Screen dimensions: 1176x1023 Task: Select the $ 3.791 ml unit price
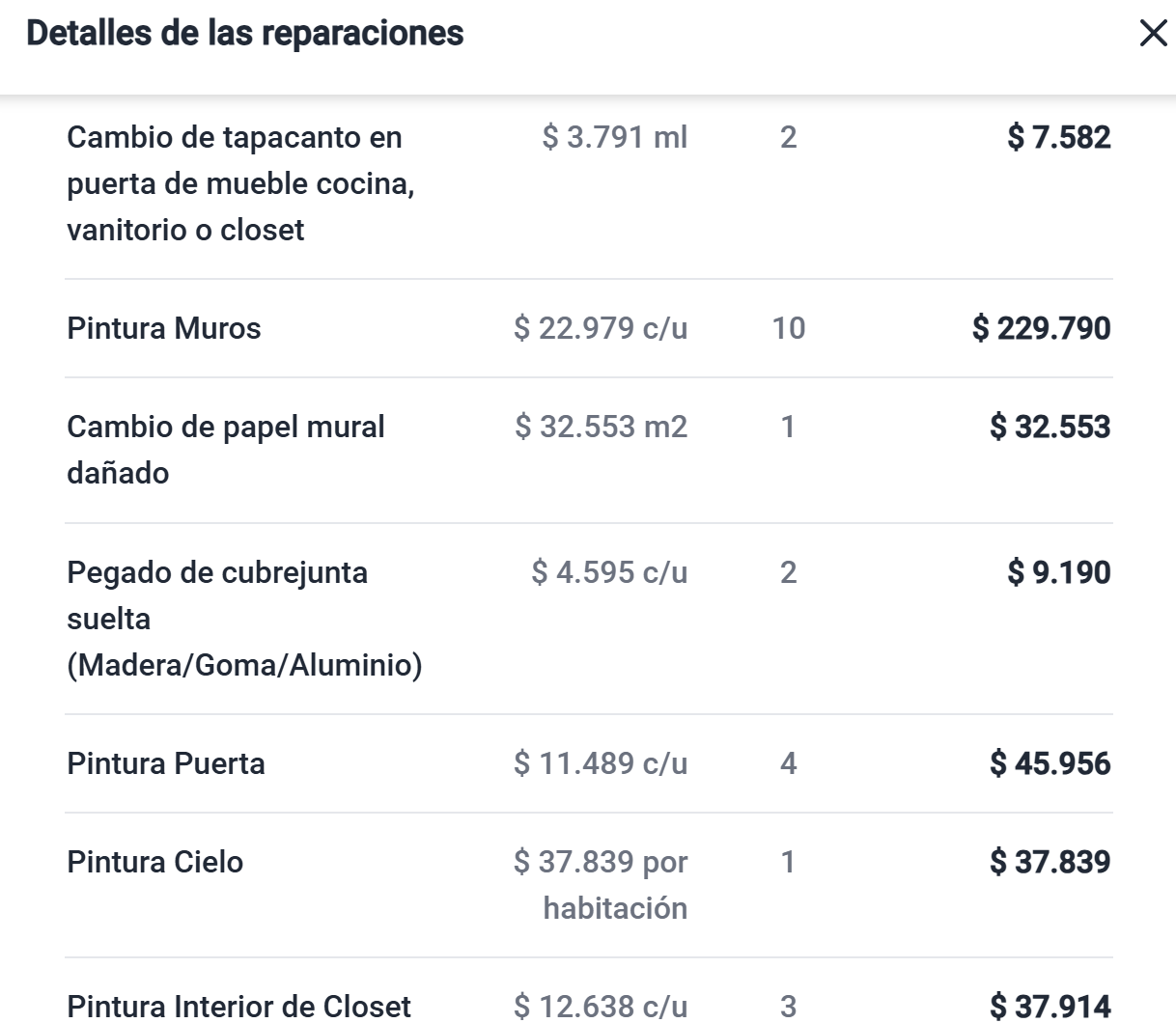pyautogui.click(x=615, y=137)
